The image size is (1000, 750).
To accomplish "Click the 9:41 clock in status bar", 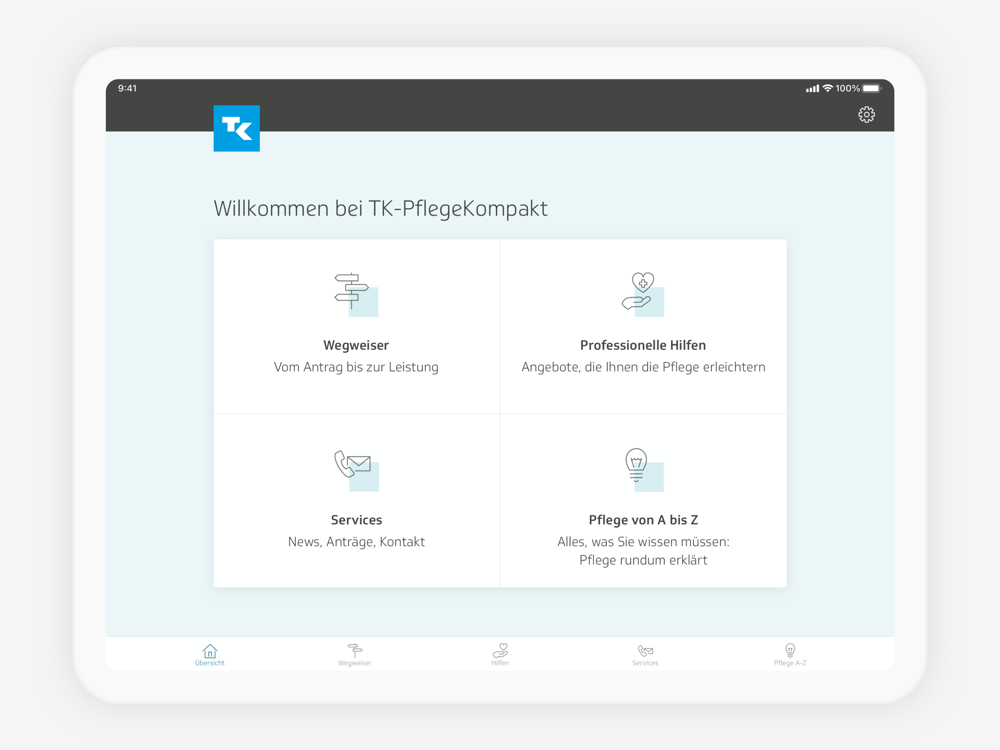I will 128,88.
